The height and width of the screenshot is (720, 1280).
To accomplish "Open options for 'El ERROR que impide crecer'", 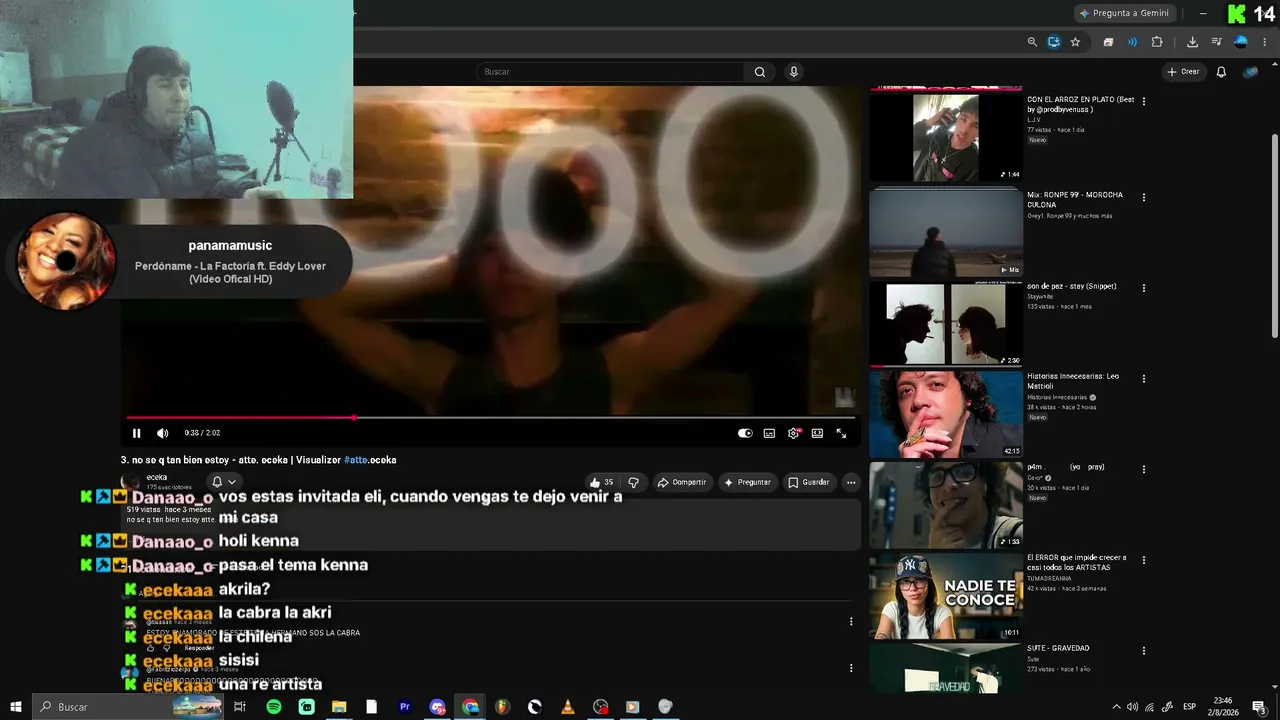I will pos(1144,559).
